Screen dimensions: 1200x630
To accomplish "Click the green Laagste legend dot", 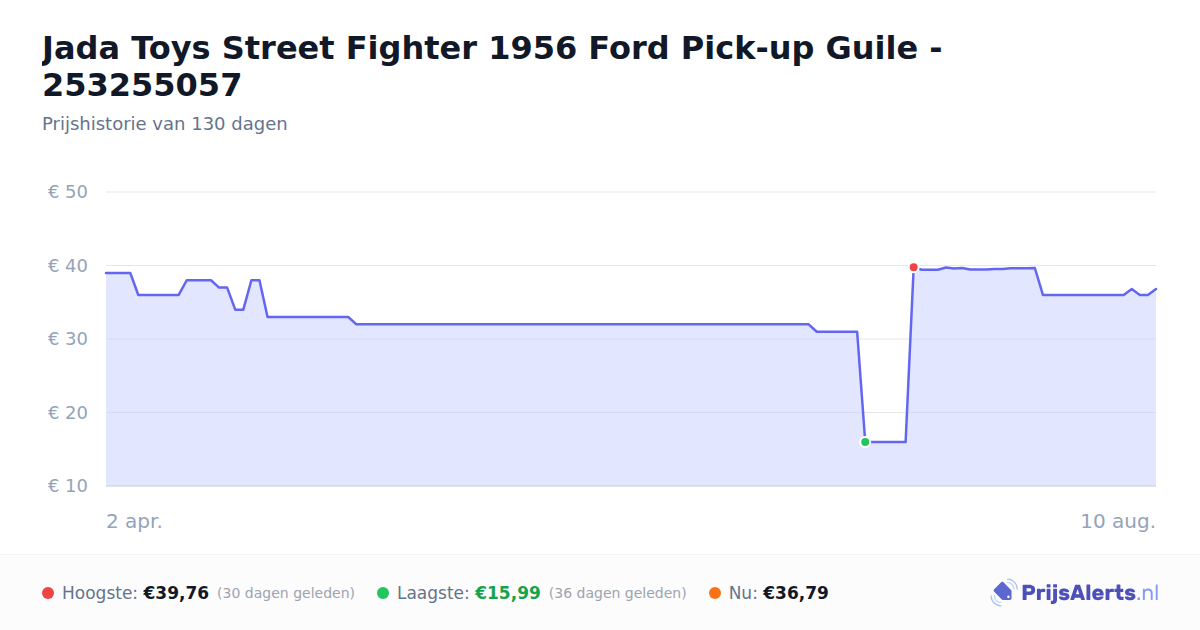I will [383, 593].
